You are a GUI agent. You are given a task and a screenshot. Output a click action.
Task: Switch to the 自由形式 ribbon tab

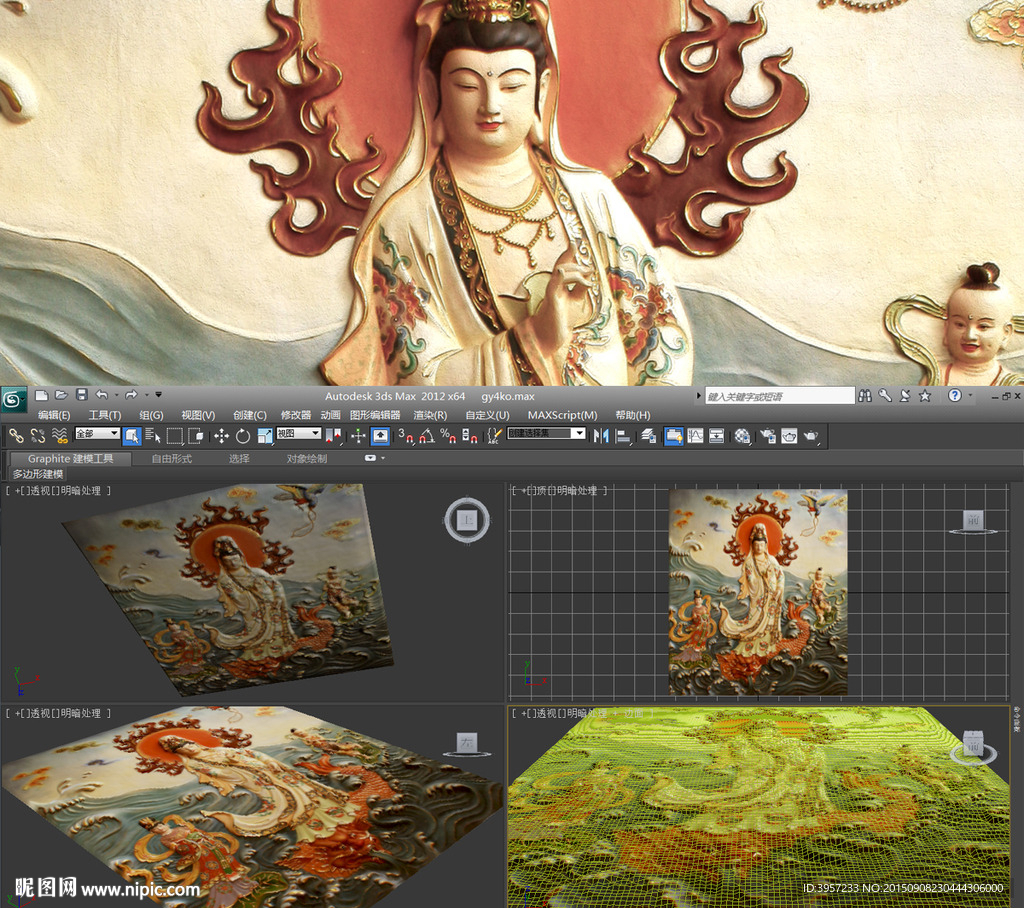click(x=172, y=459)
